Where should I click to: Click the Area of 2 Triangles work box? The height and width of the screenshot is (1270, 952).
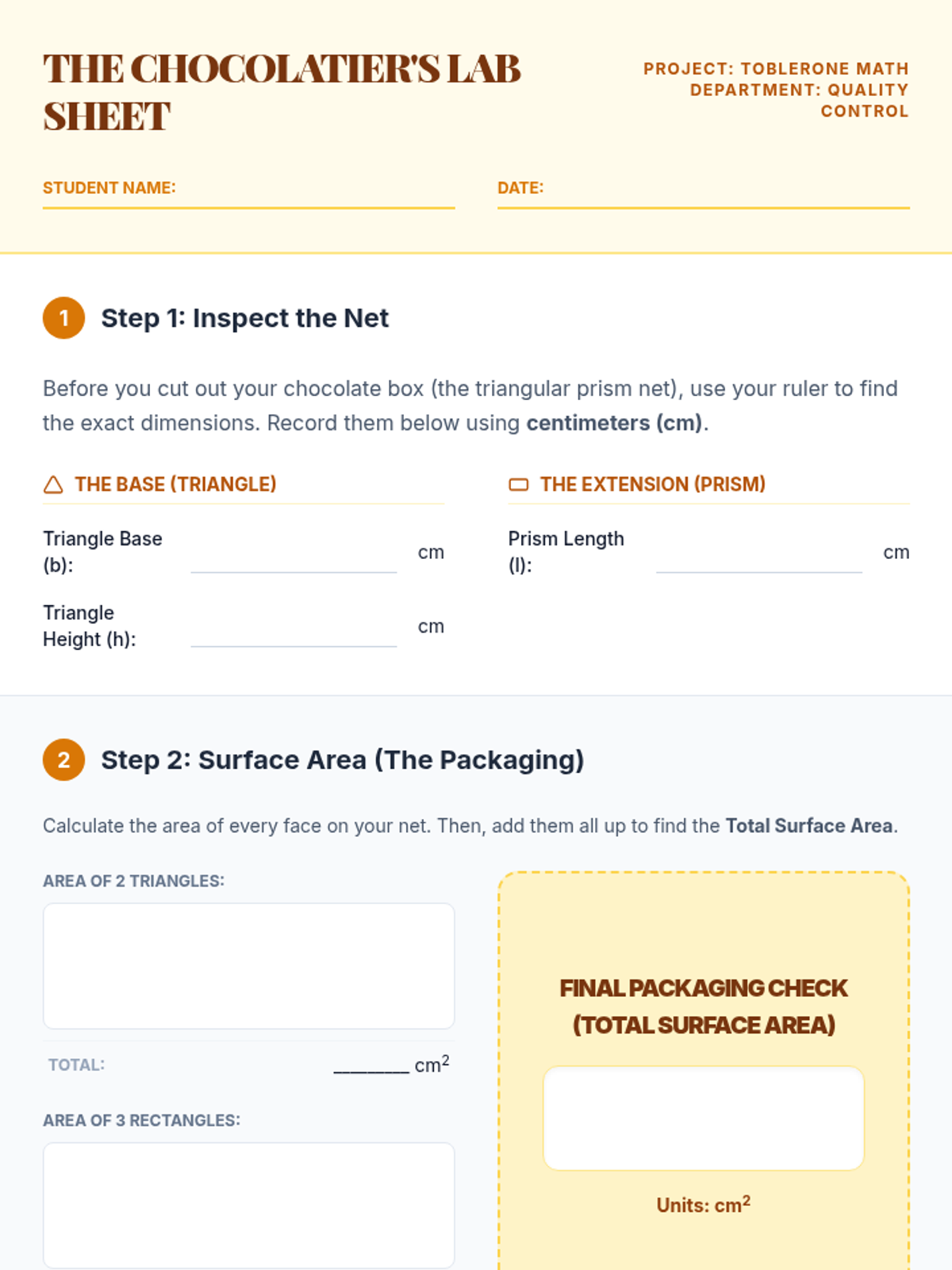pos(249,966)
